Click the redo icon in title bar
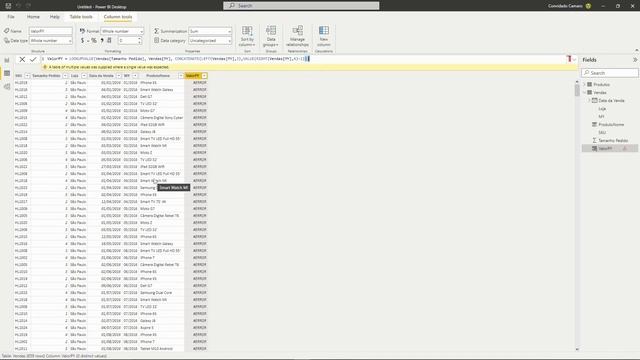The image size is (640, 360). click(28, 6)
